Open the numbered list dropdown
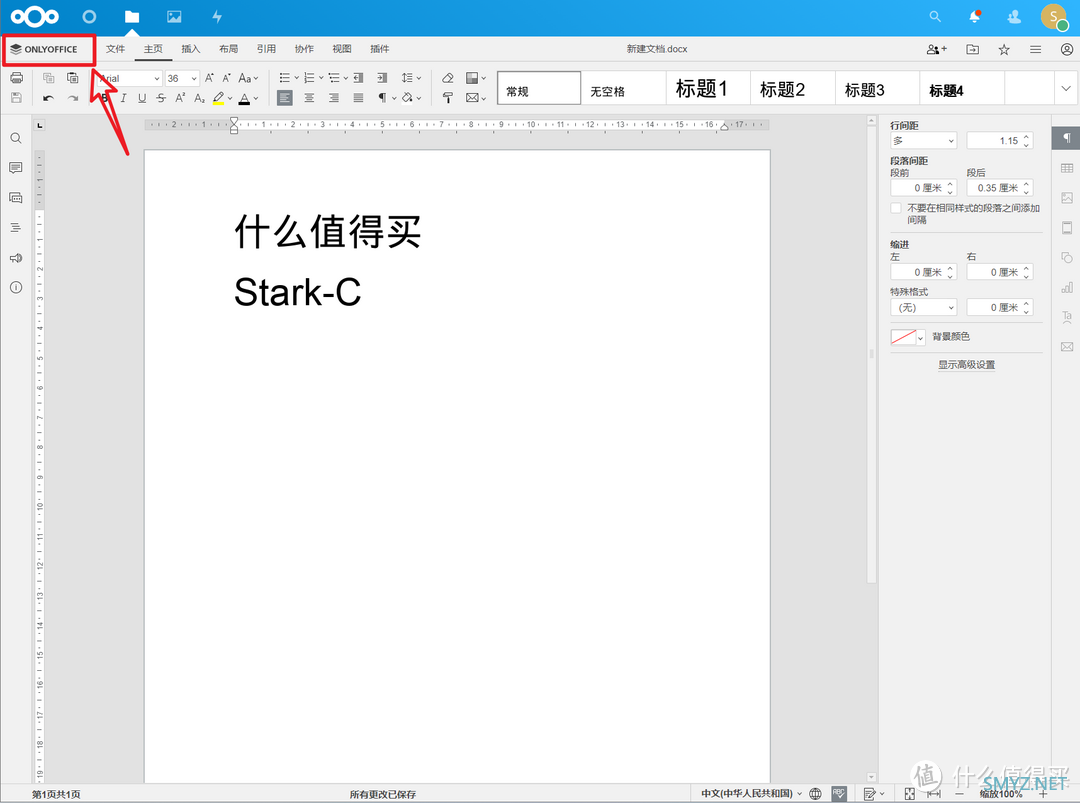 (321, 78)
